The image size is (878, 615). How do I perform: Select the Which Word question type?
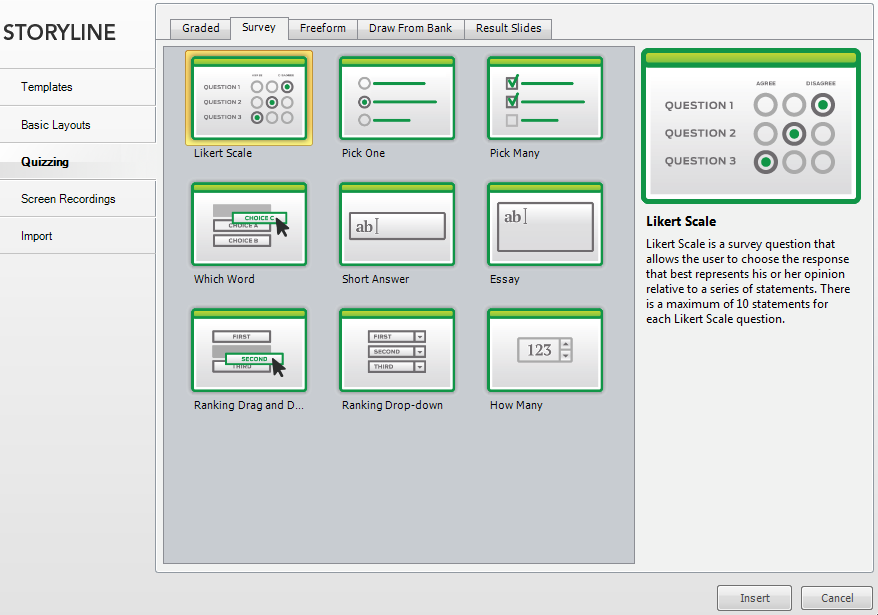(248, 223)
